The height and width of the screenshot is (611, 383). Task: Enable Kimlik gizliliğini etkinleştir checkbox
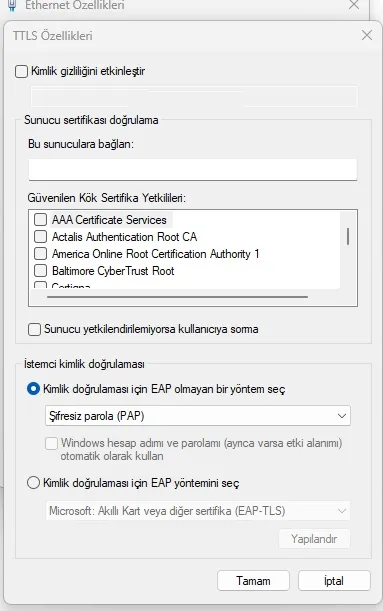(21, 71)
